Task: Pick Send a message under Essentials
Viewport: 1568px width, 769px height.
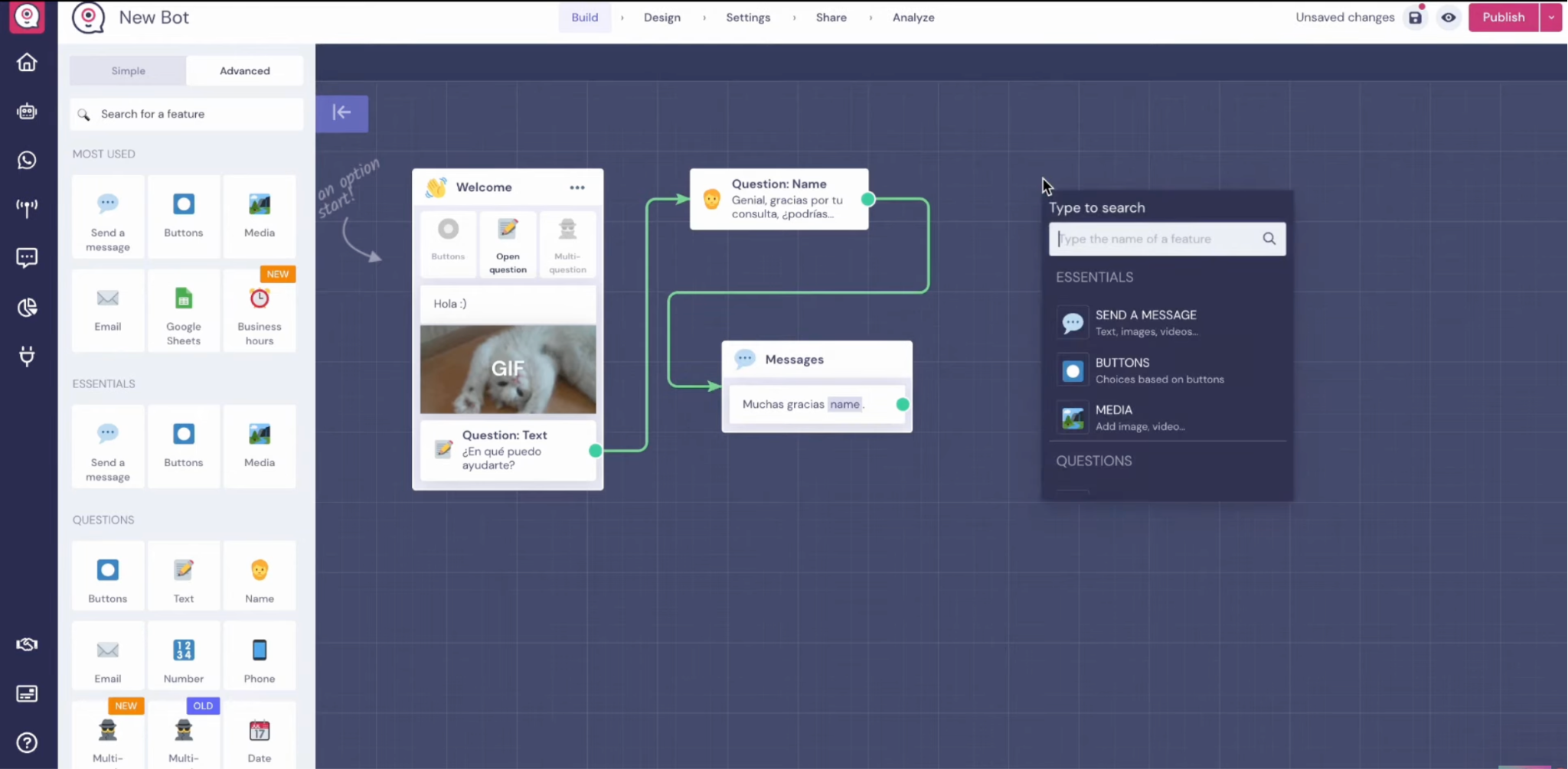Action: pyautogui.click(x=108, y=447)
